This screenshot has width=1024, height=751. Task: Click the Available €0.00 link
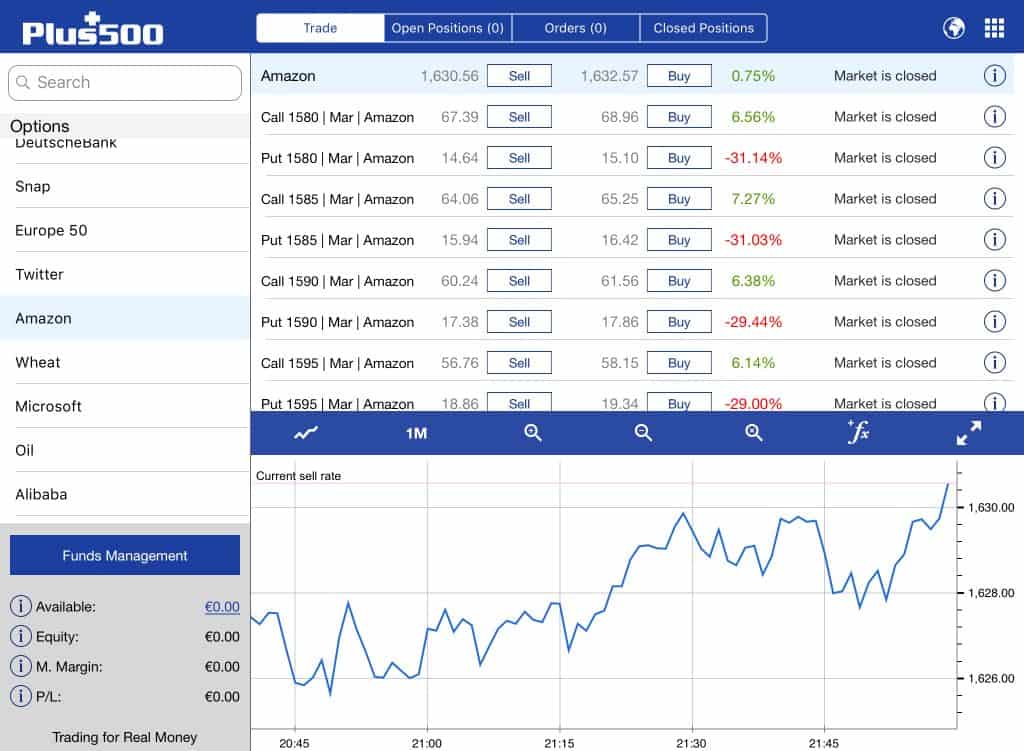pos(222,607)
